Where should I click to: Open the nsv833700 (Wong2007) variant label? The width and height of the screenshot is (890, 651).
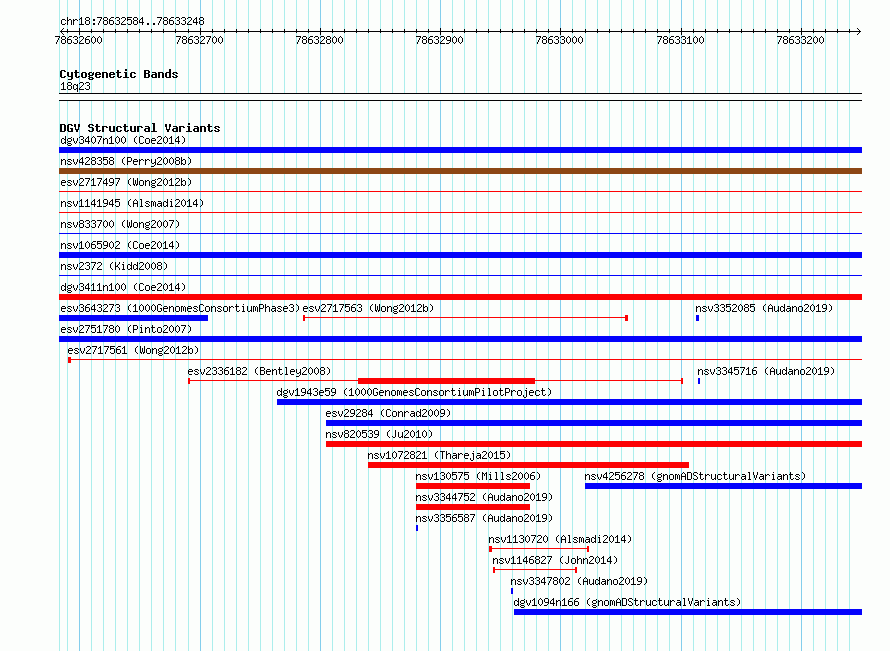[120, 224]
